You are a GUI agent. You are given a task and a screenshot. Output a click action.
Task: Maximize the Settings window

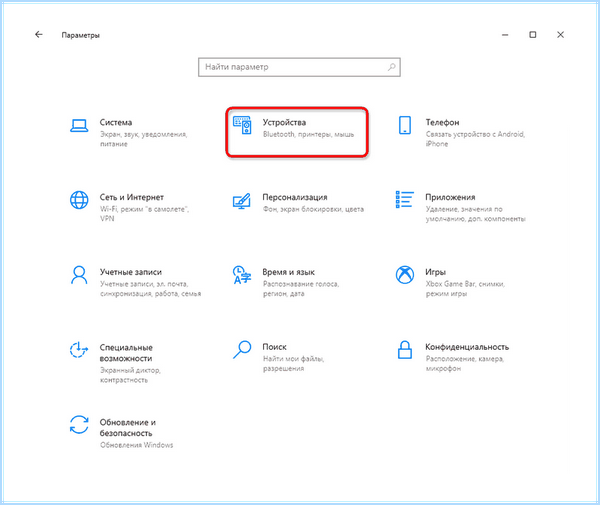click(533, 35)
